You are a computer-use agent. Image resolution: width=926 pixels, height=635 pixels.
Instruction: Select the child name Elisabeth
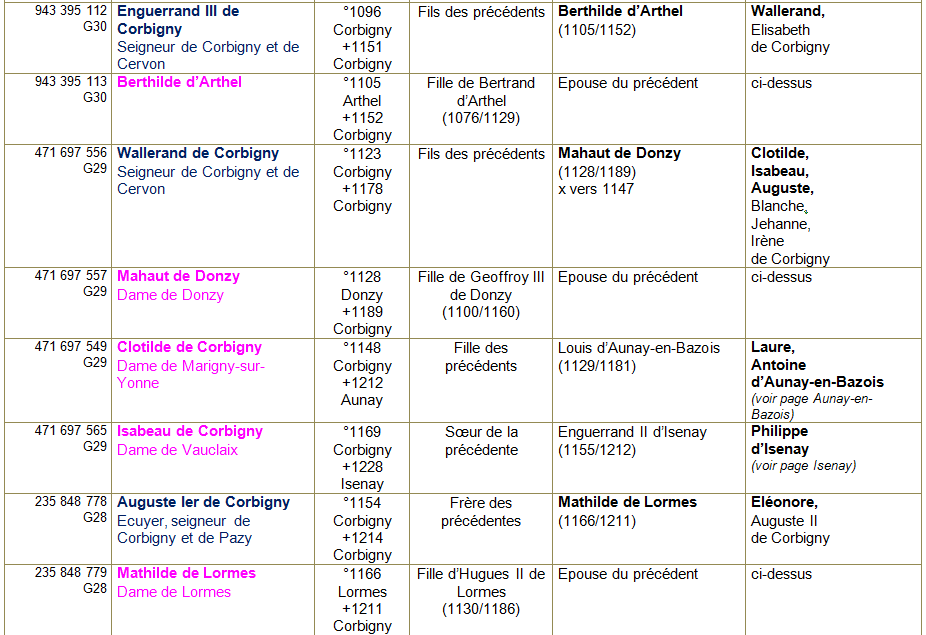coord(780,30)
